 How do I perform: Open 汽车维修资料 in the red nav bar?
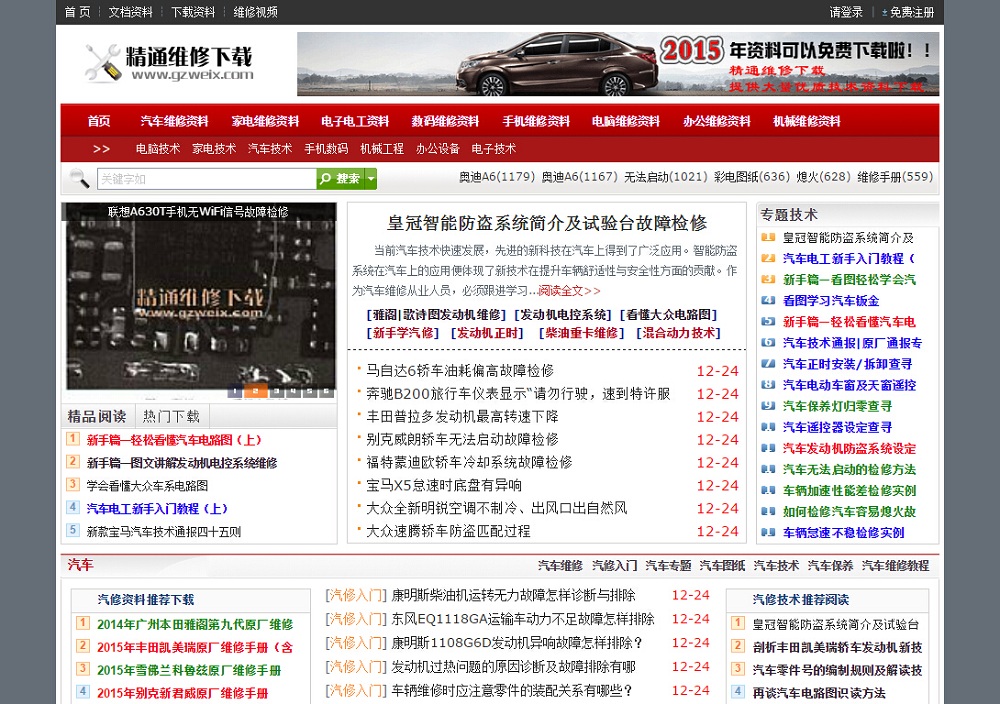174,121
